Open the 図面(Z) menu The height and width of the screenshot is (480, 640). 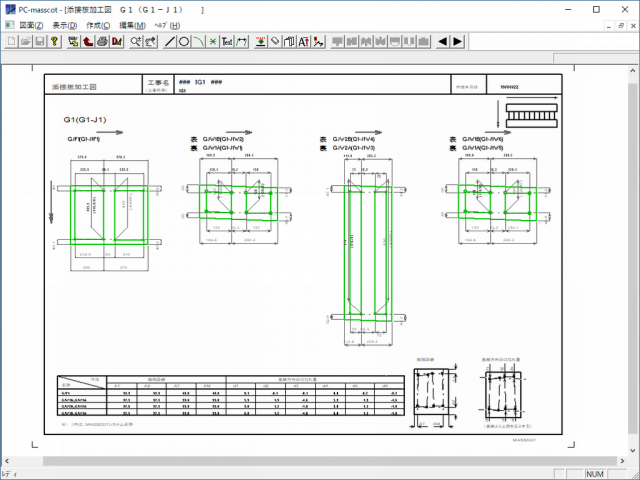click(32, 25)
